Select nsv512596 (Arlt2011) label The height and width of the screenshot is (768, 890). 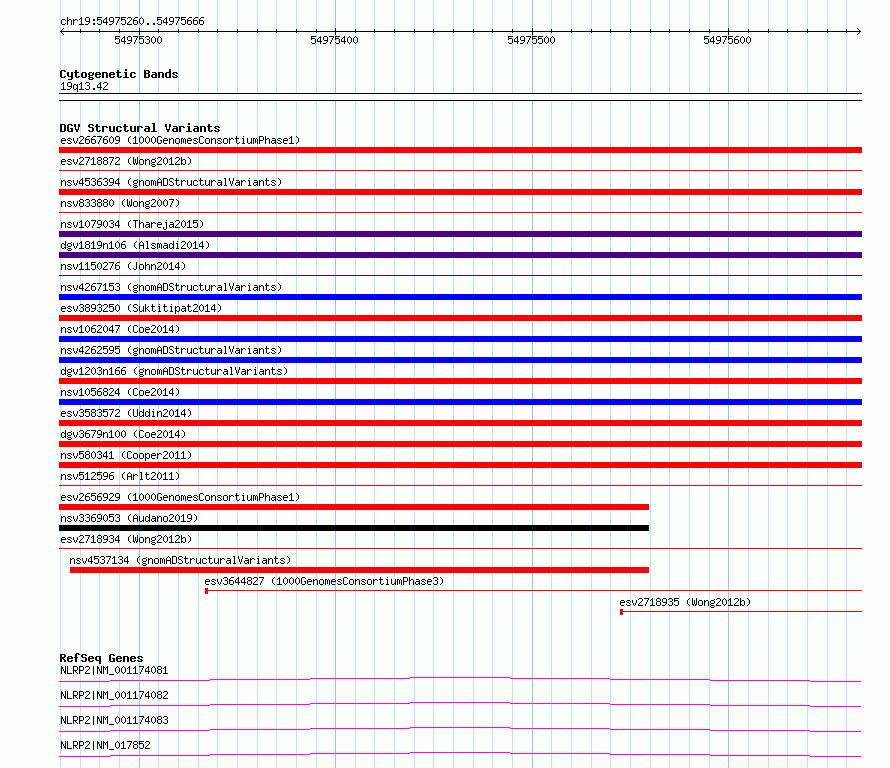point(120,476)
